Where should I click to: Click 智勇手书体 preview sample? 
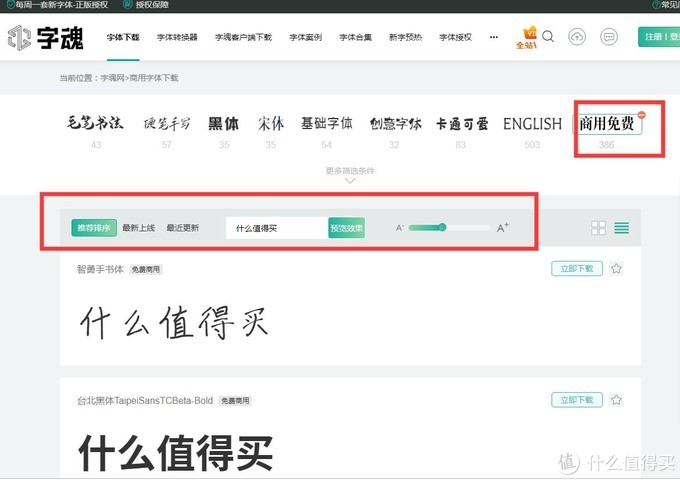174,322
